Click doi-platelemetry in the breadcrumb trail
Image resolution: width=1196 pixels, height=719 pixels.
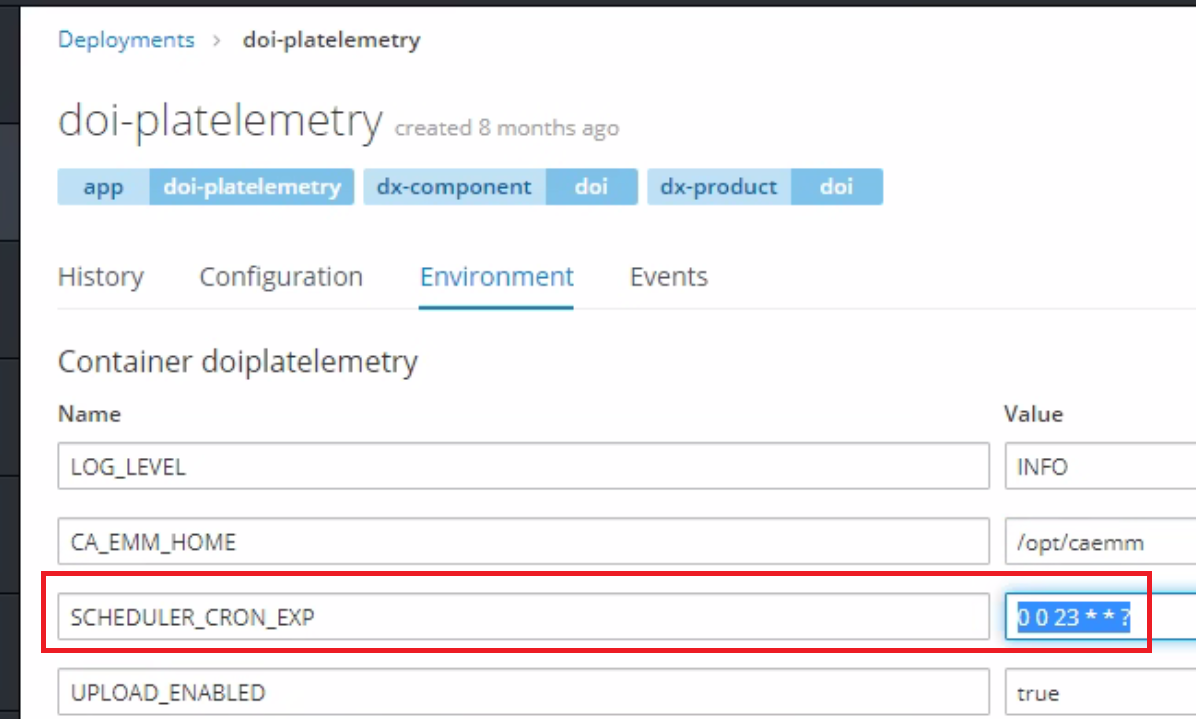point(331,40)
